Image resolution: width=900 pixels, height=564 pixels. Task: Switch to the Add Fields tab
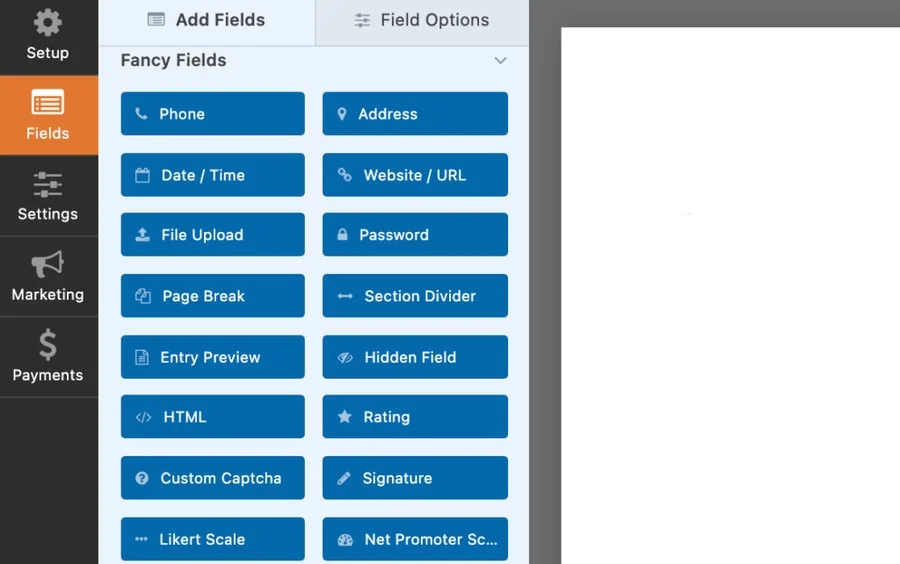click(x=206, y=20)
